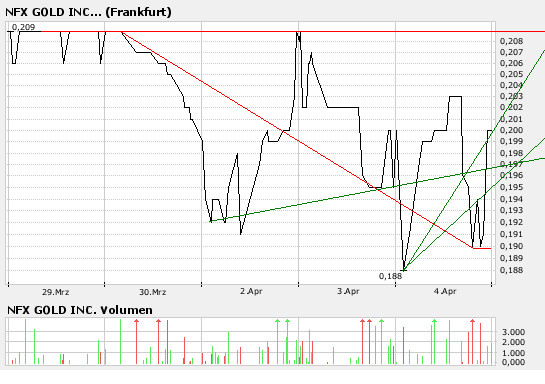Click the 0,202 value on price axis
The height and width of the screenshot is (384, 545).
tap(511, 107)
